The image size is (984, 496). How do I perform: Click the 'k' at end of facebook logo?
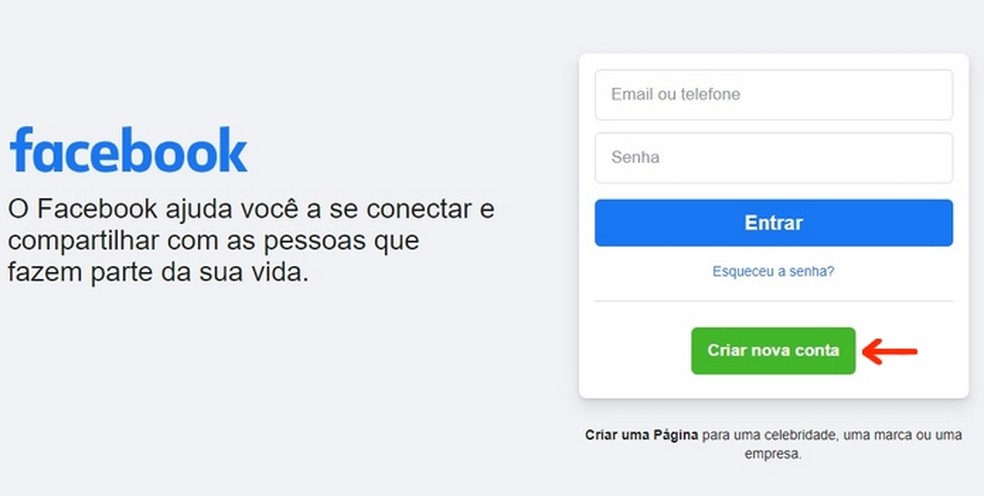[230, 150]
